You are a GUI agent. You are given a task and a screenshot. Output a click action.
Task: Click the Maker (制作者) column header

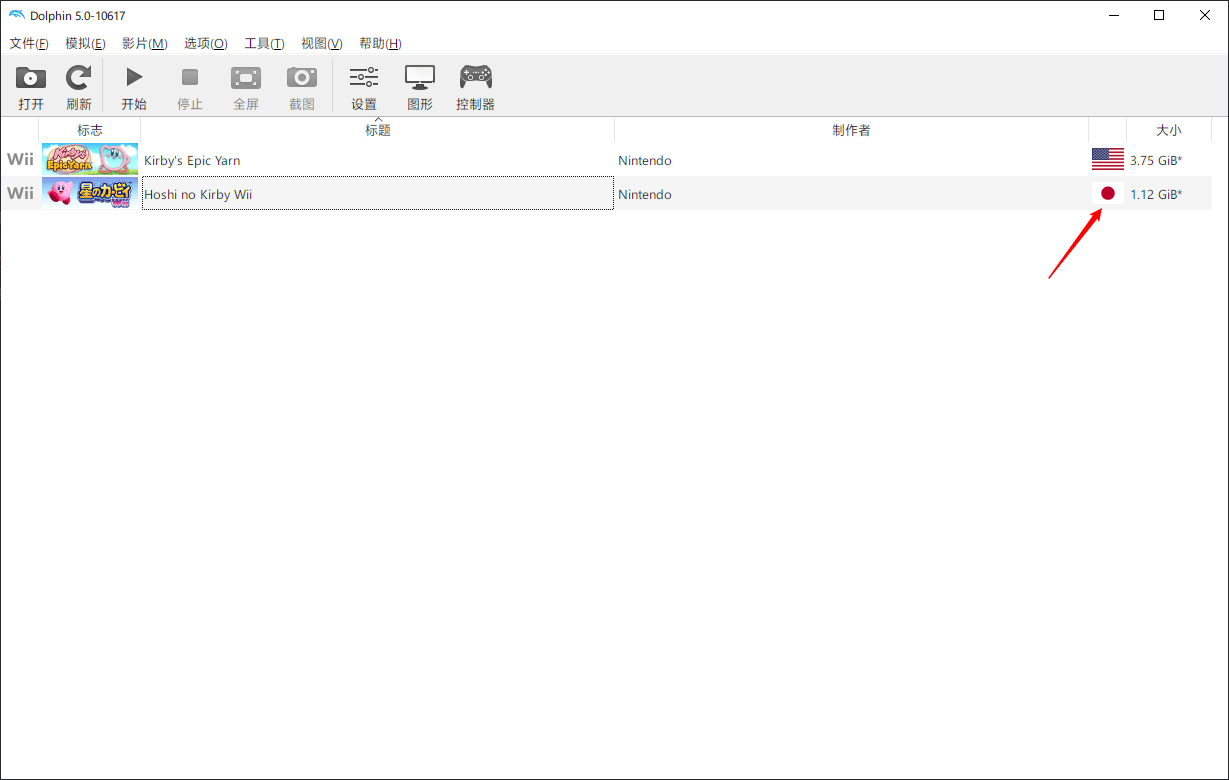[851, 130]
